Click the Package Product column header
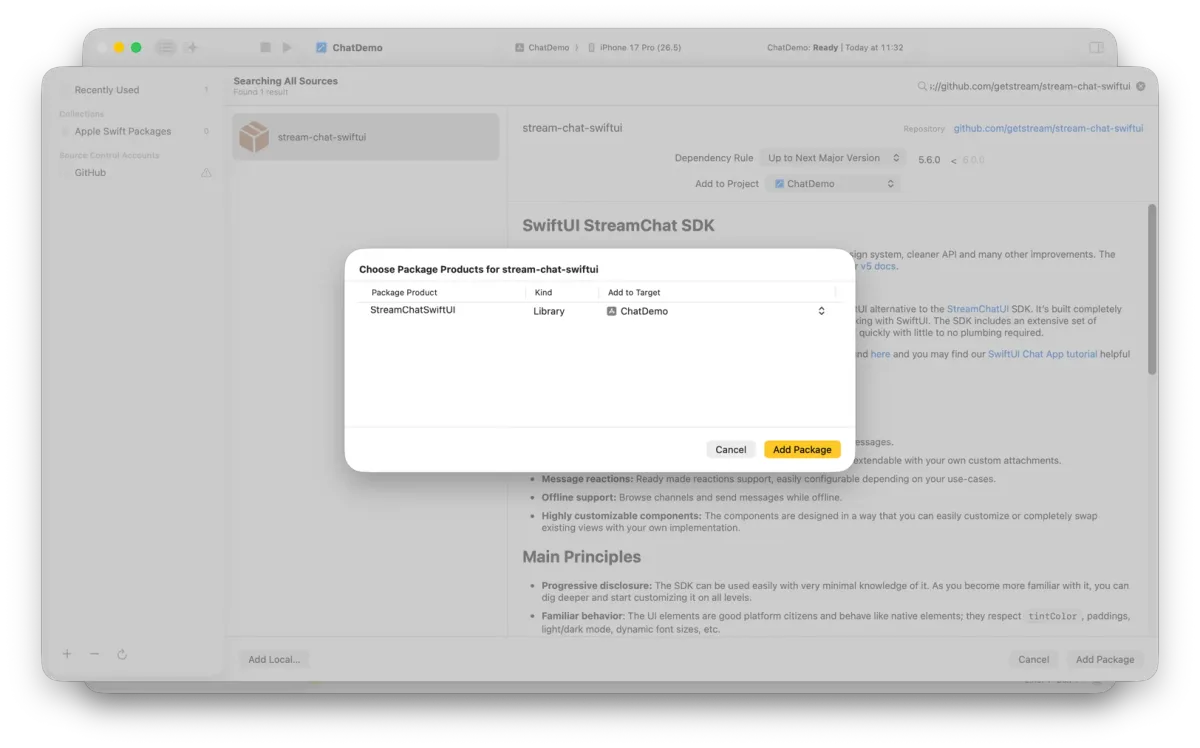1200x748 pixels. (404, 293)
